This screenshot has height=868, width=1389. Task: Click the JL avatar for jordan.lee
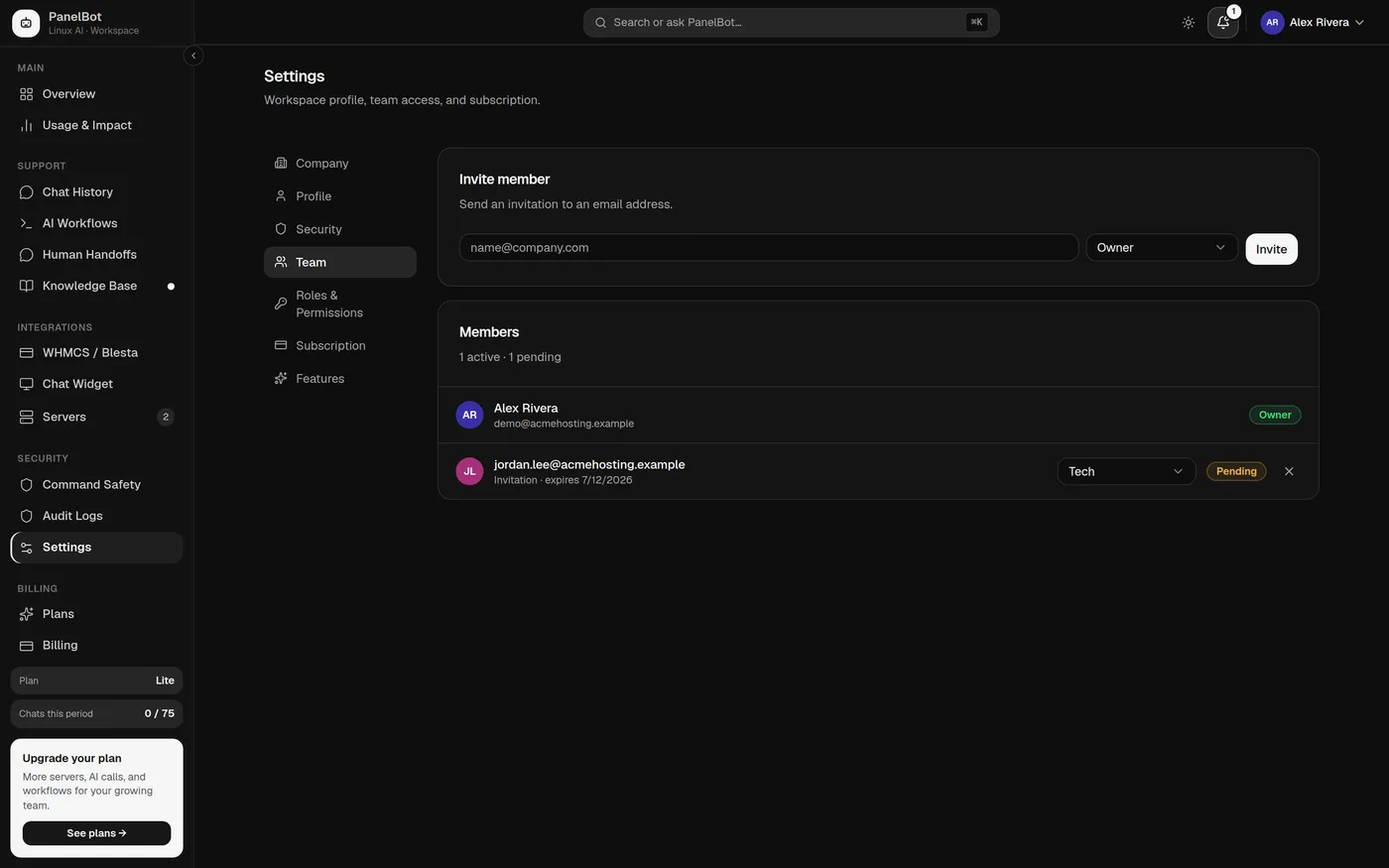[x=469, y=471]
